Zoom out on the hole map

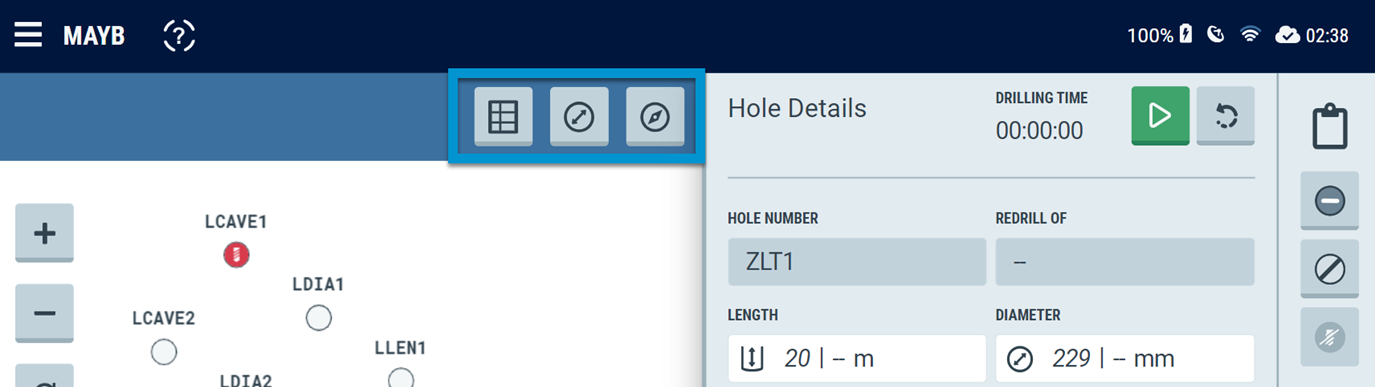(x=45, y=313)
